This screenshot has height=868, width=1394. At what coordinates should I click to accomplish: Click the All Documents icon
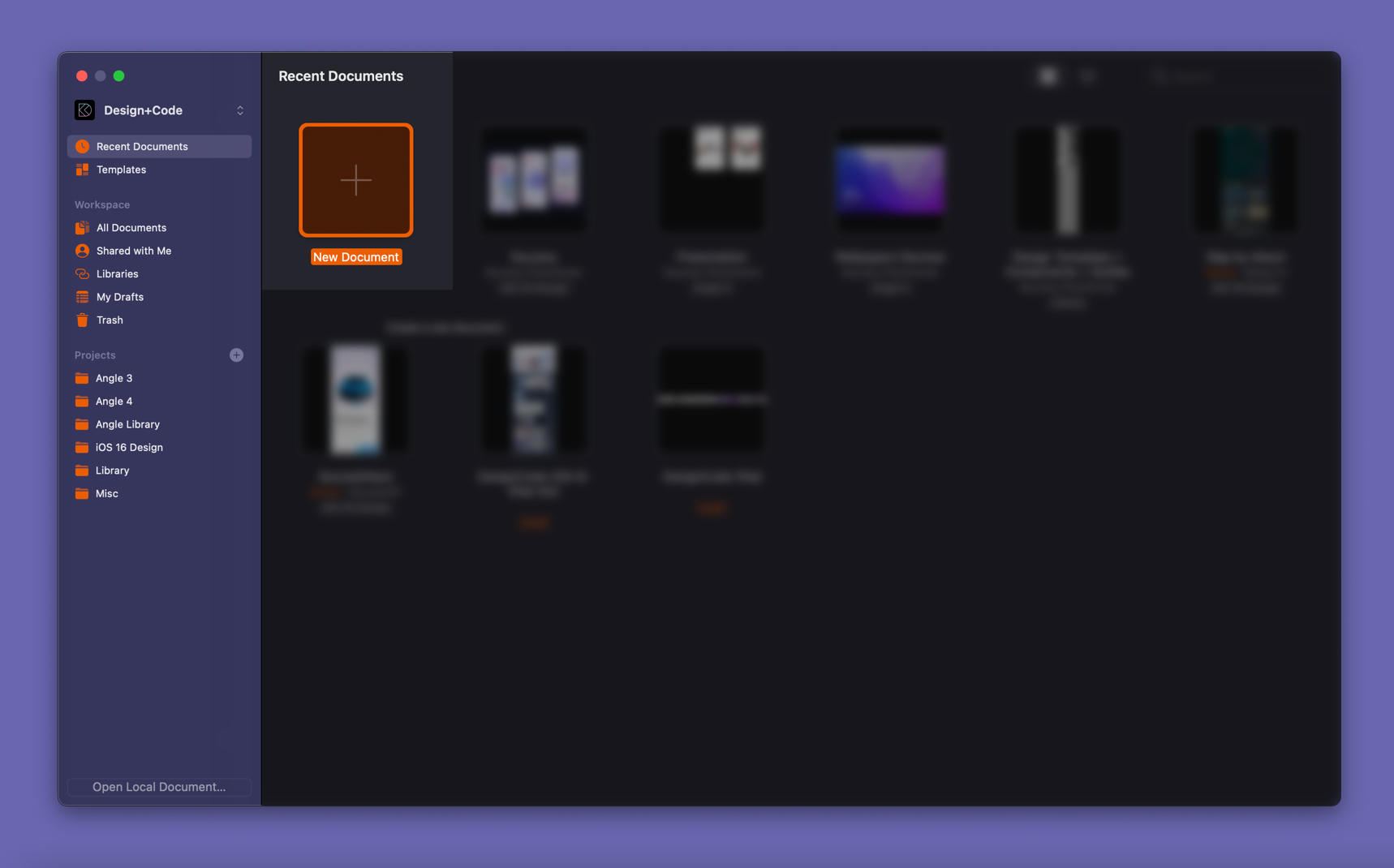(x=82, y=228)
